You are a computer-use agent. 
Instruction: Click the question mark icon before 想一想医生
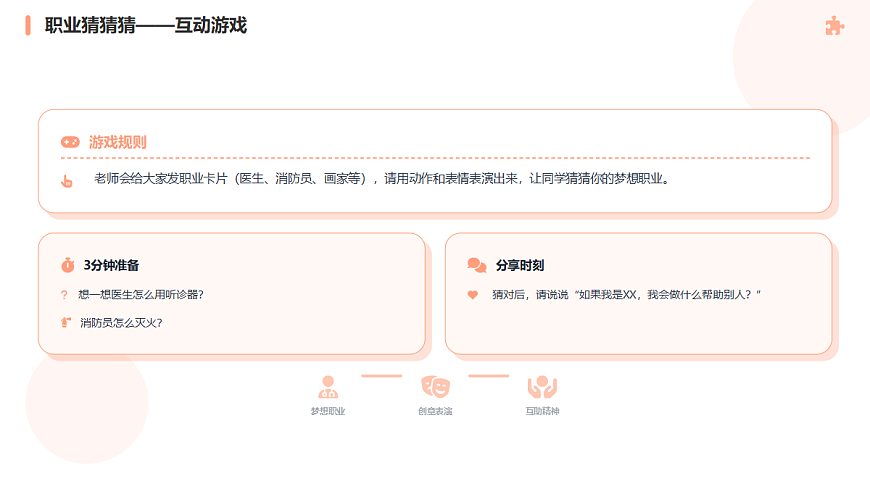(x=64, y=295)
